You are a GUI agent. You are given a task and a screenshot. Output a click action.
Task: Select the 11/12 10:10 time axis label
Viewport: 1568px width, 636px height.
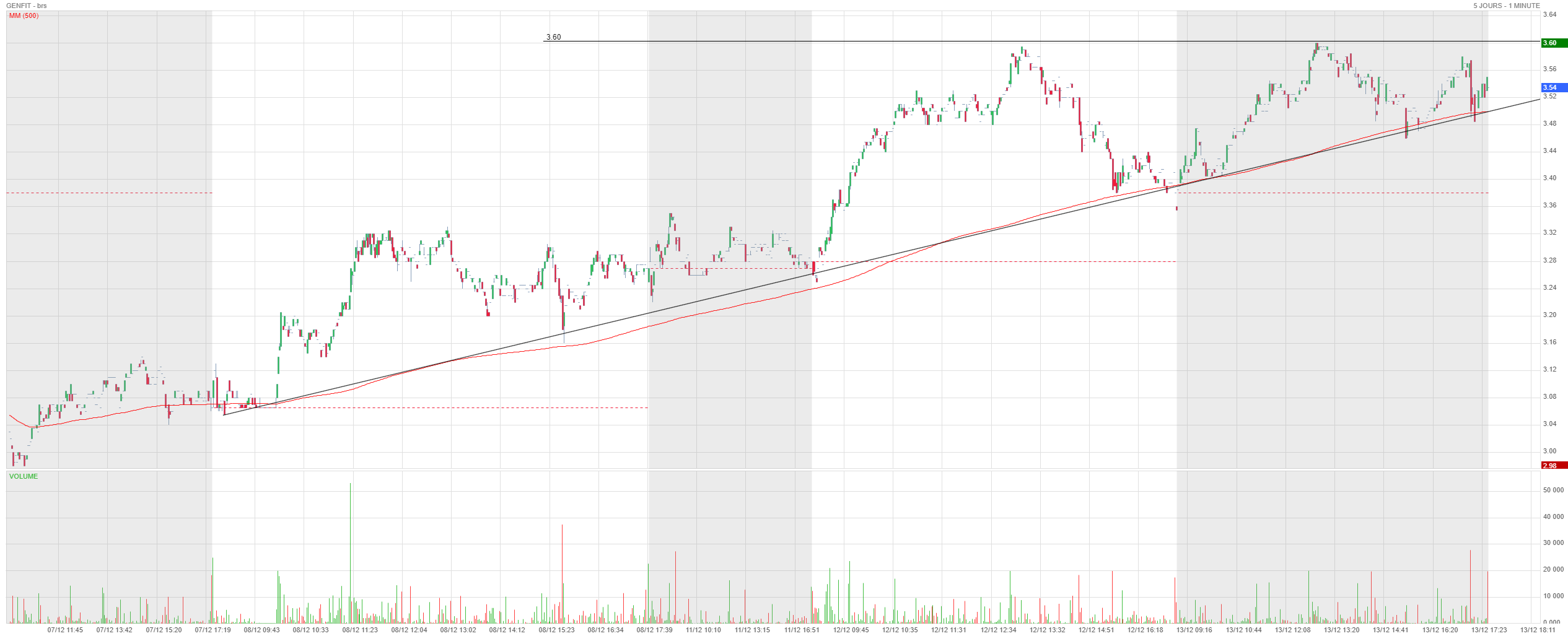tap(703, 630)
